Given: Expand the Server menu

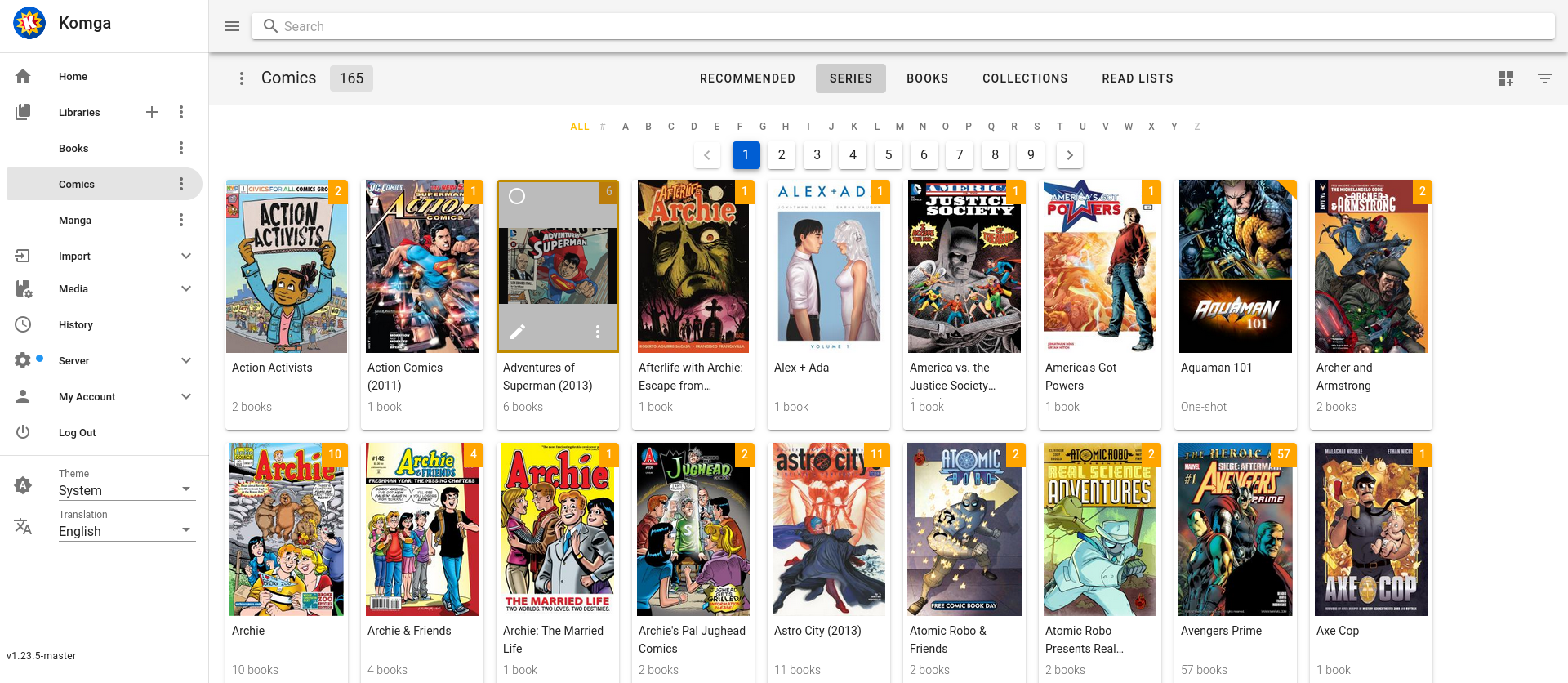Looking at the screenshot, I should coord(186,360).
